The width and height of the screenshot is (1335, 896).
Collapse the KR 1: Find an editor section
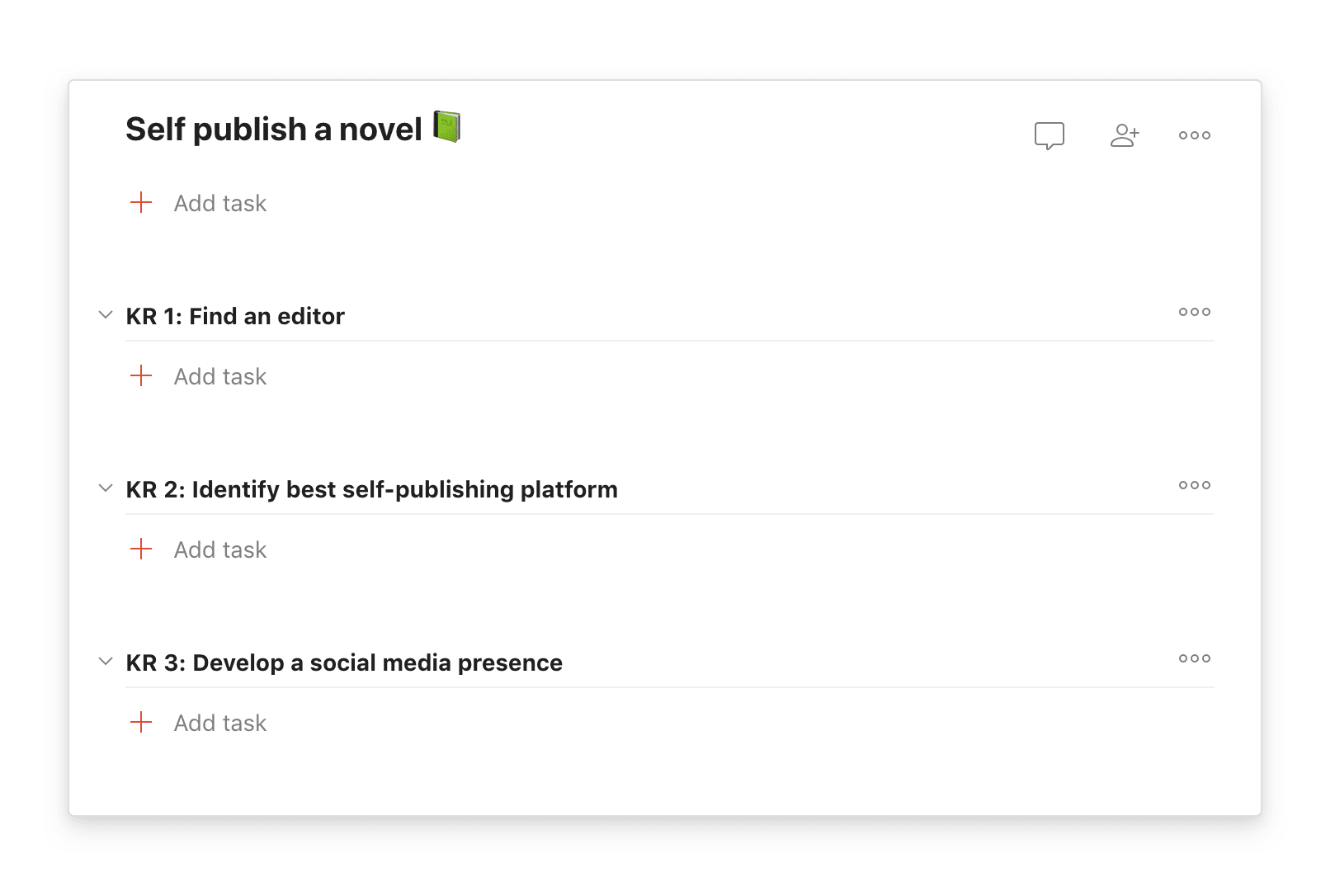click(x=105, y=314)
